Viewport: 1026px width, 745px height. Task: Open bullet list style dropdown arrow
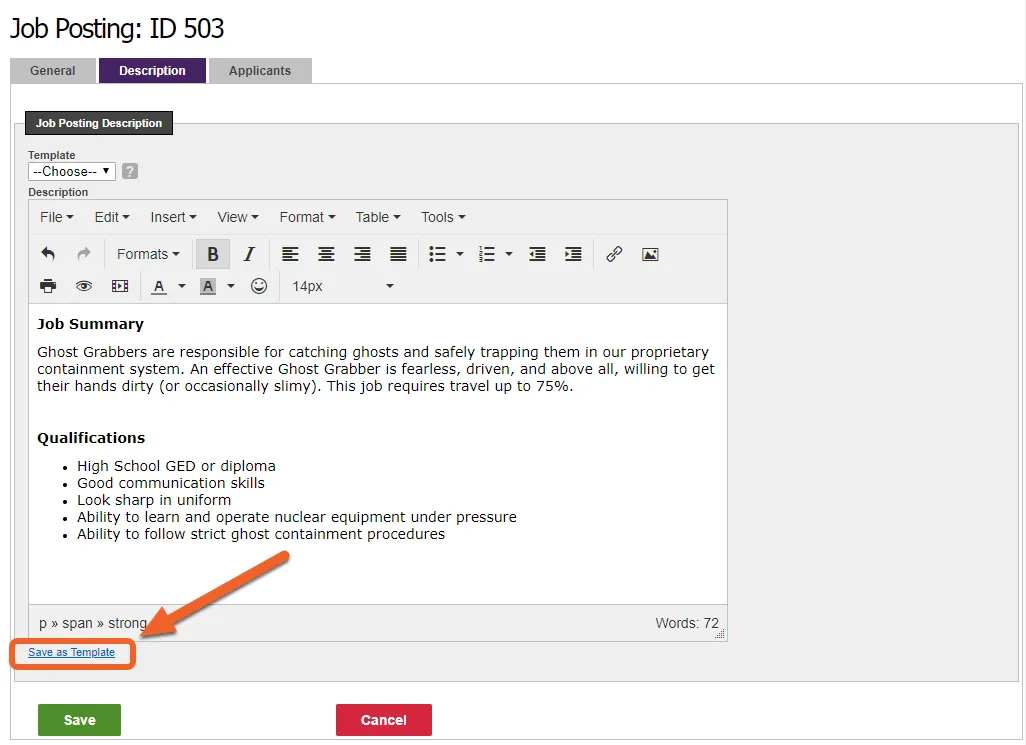click(459, 254)
